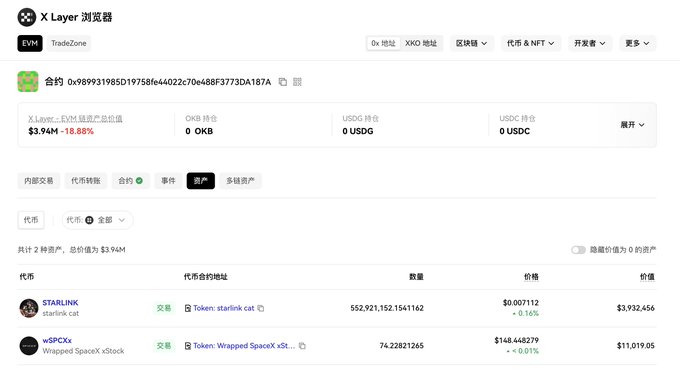Copy the starlink cat token address
Viewport: 680px width, 377px height.
[x=261, y=308]
